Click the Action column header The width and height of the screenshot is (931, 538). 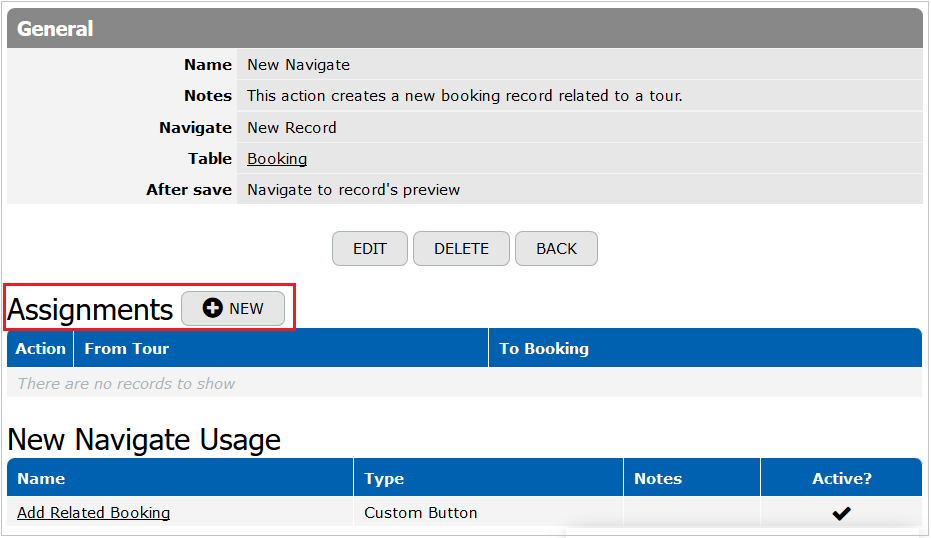[40, 348]
